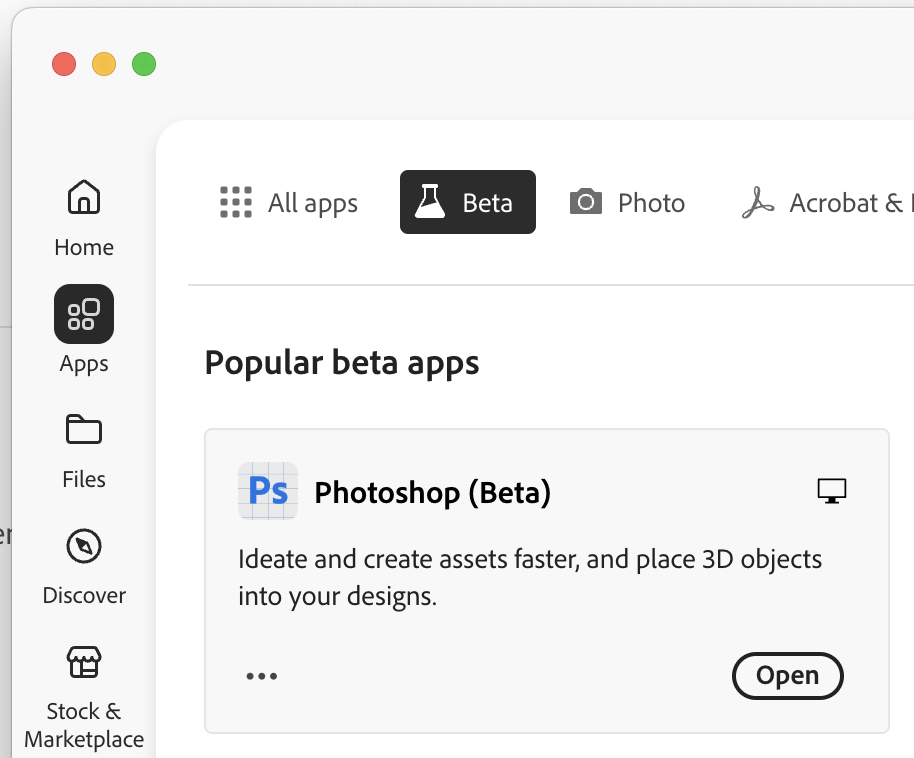Click the yellow minimize traffic light
The image size is (914, 758).
coord(104,63)
